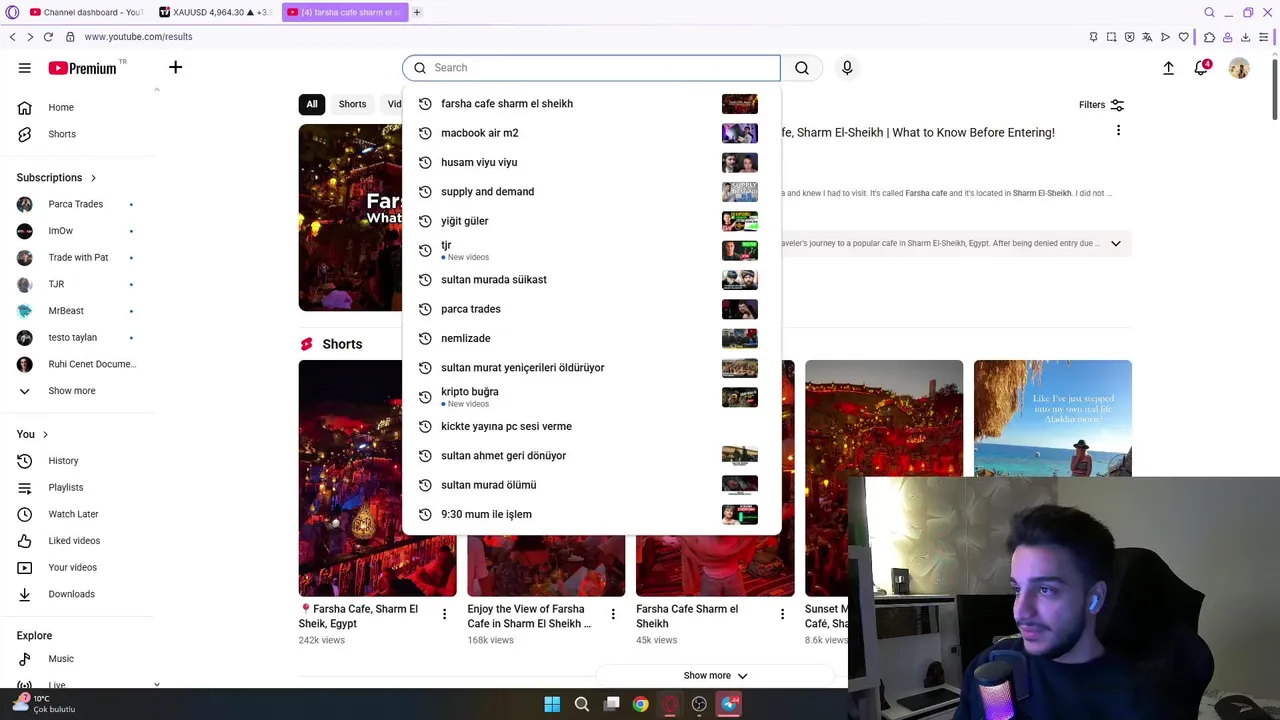The width and height of the screenshot is (1280, 720).
Task: Open the Windows Start button in the taskbar
Action: tap(552, 704)
